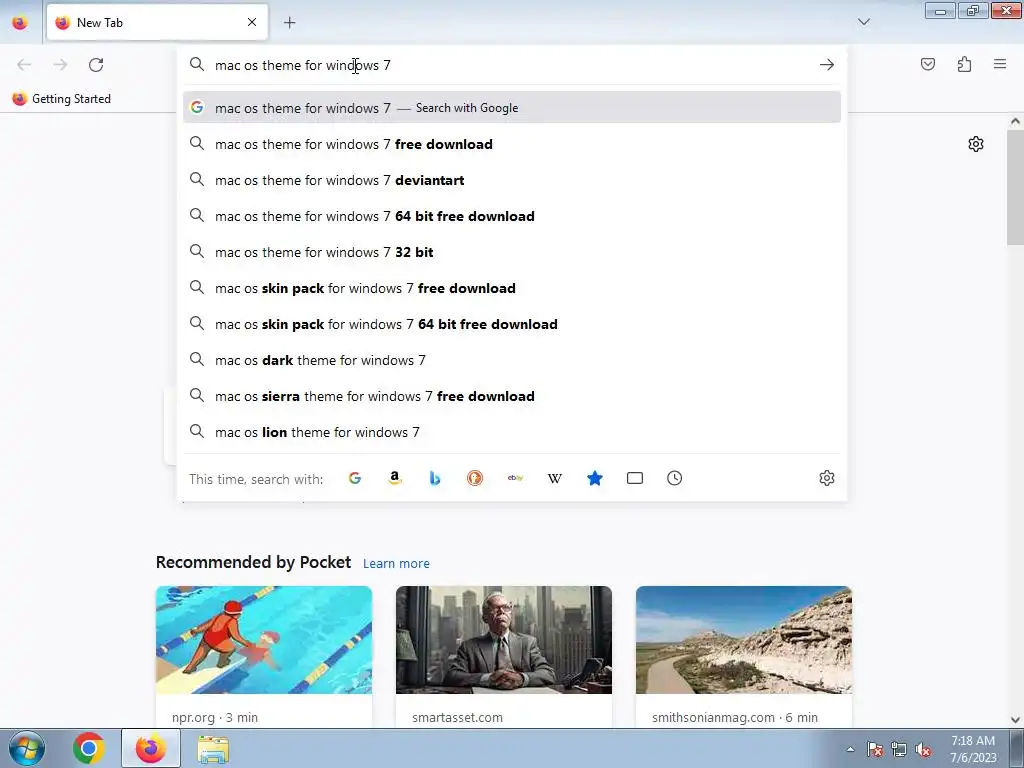
Task: Search this time with Amazon icon
Action: 394,478
